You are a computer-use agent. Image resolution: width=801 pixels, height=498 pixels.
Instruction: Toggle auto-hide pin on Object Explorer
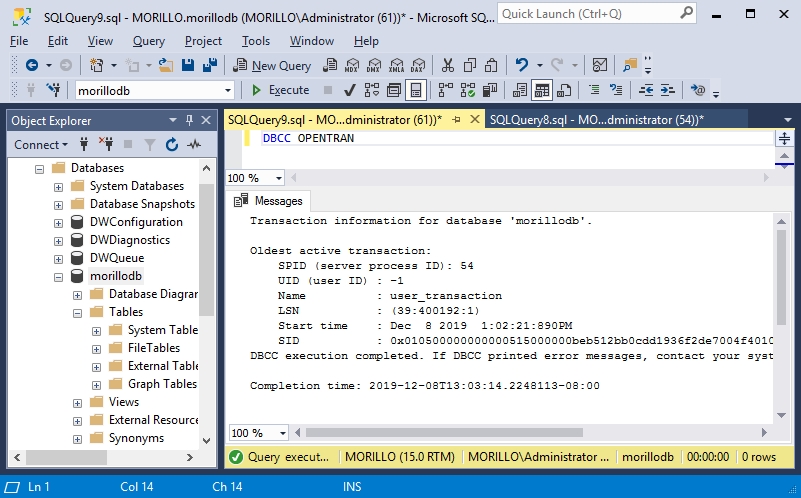tap(190, 120)
